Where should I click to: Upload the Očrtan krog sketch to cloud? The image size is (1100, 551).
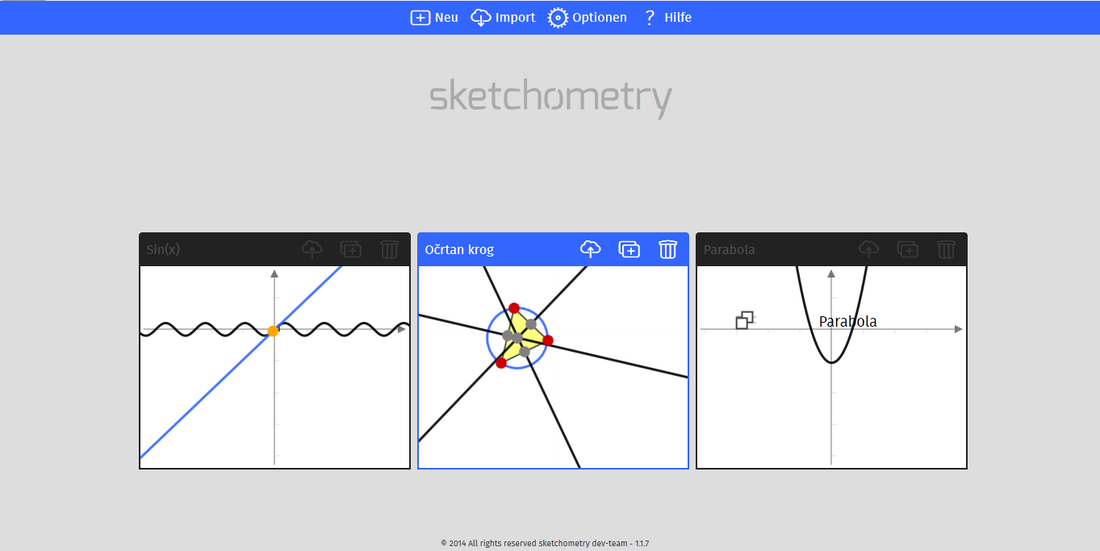pyautogui.click(x=591, y=249)
